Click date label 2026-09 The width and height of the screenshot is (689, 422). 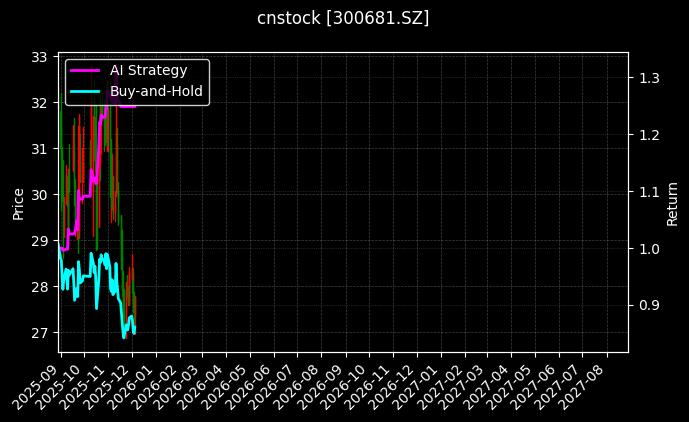pyautogui.click(x=320, y=386)
